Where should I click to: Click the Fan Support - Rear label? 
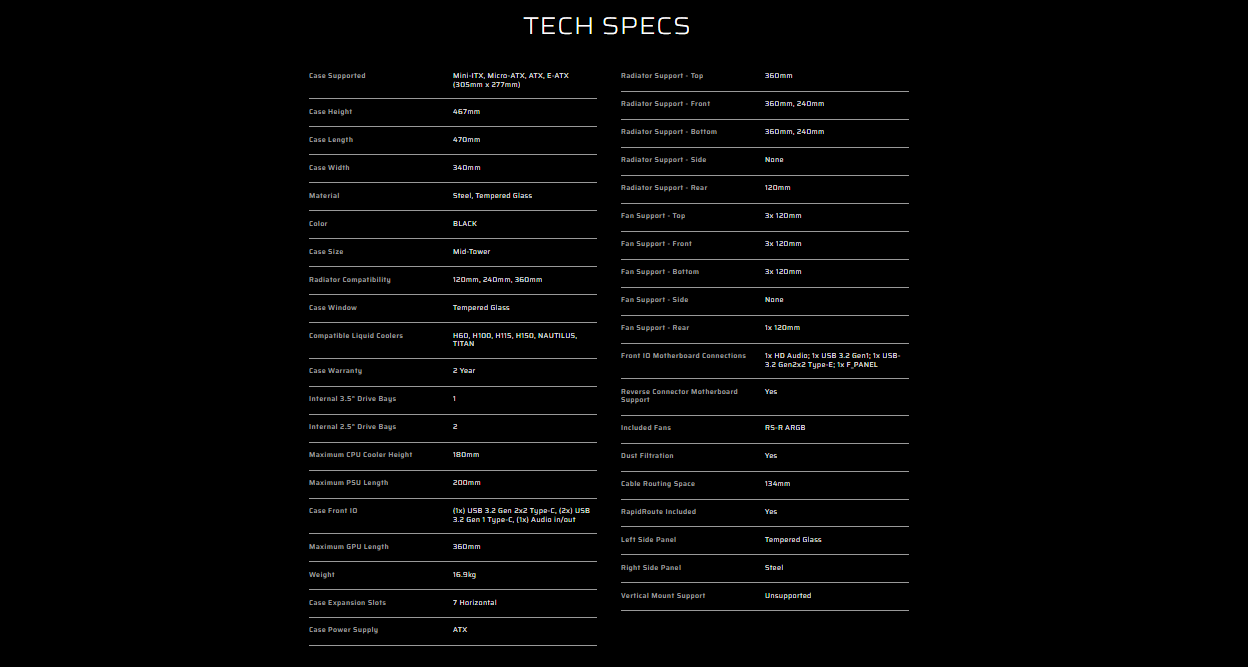[655, 328]
